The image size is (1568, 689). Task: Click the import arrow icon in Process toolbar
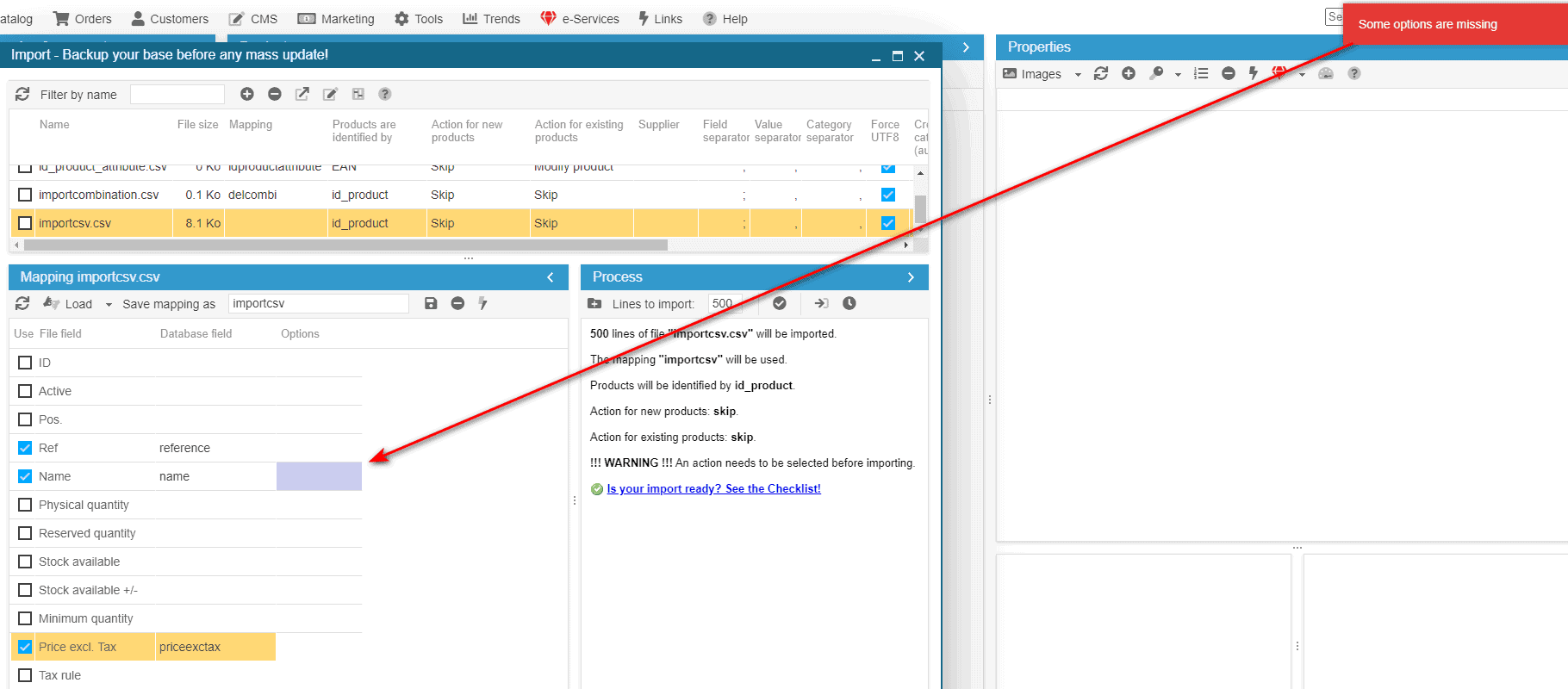821,303
